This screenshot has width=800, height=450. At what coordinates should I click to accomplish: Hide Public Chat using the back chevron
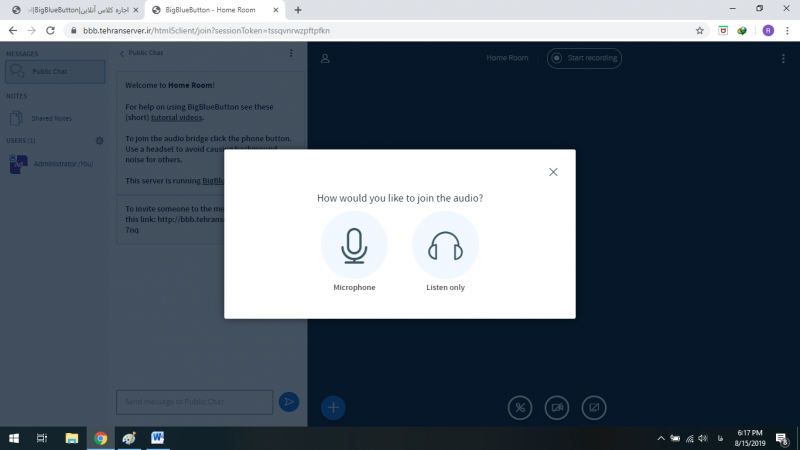122,53
